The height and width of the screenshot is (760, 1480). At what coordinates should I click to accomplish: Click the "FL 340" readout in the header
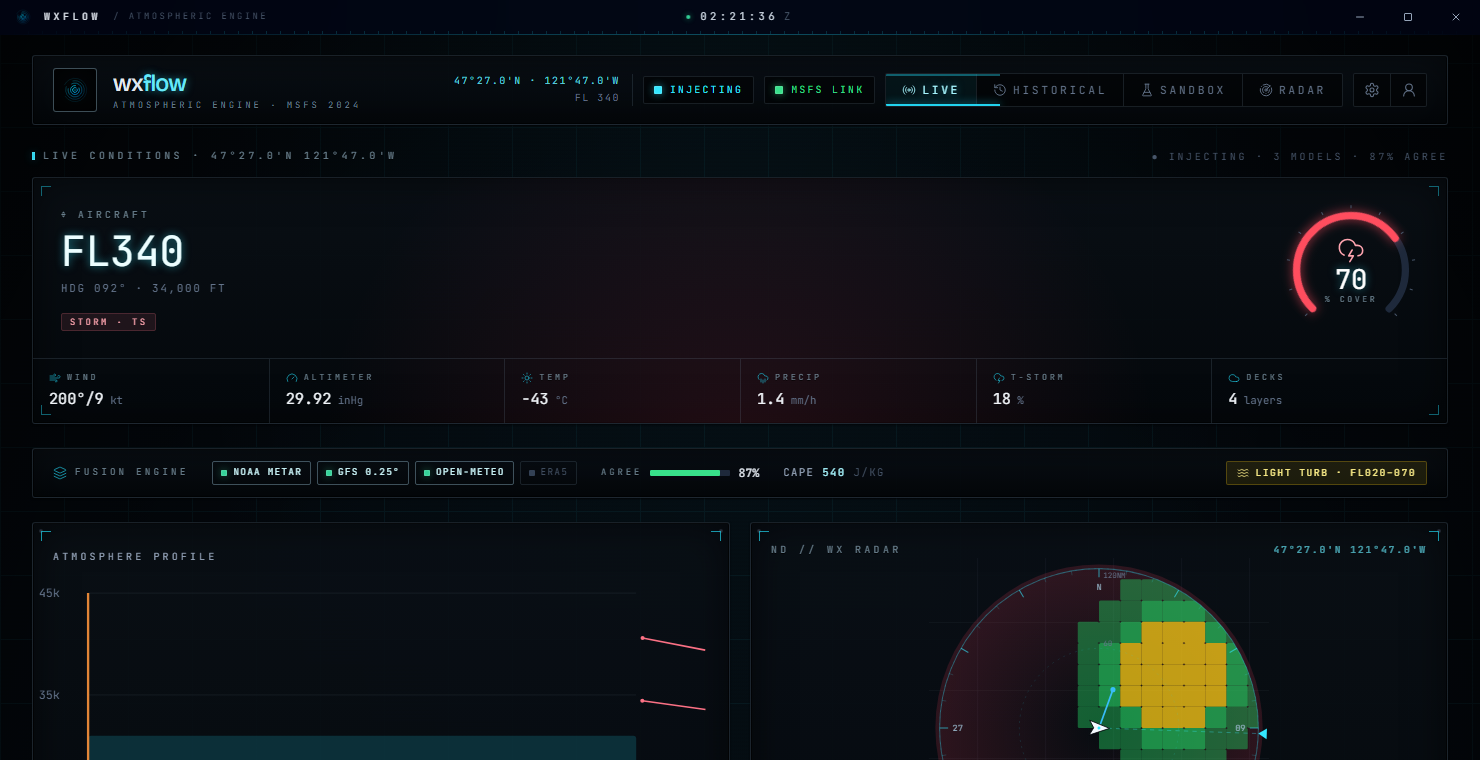(x=597, y=98)
